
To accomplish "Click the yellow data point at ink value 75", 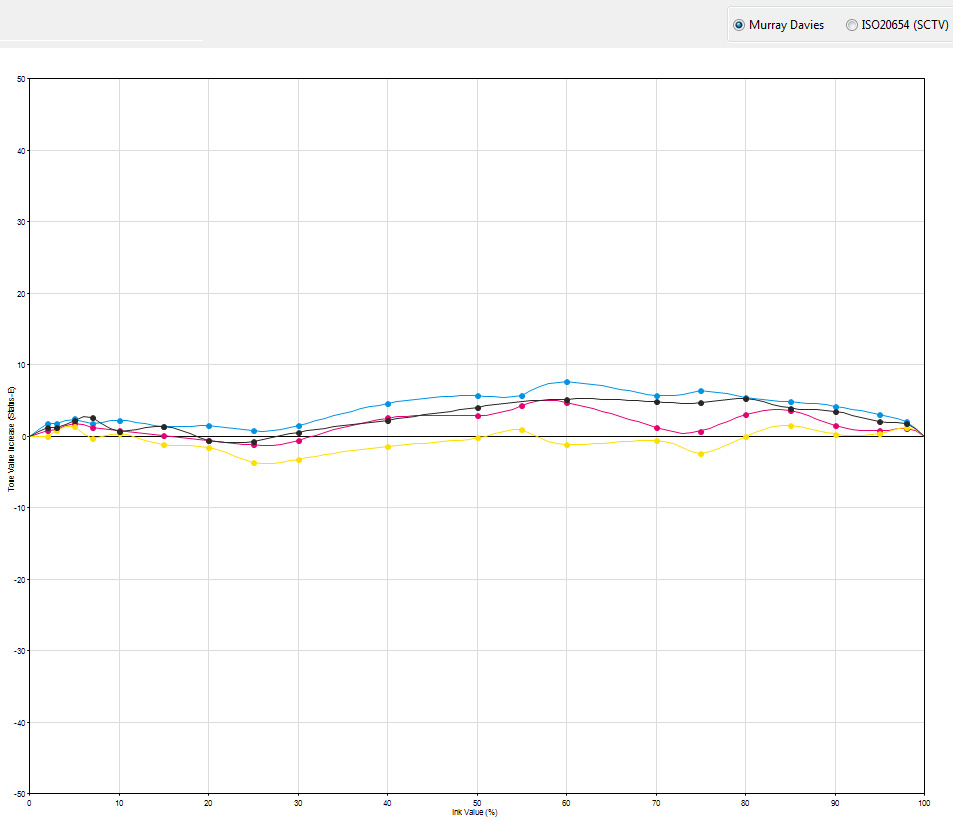I will click(x=701, y=454).
